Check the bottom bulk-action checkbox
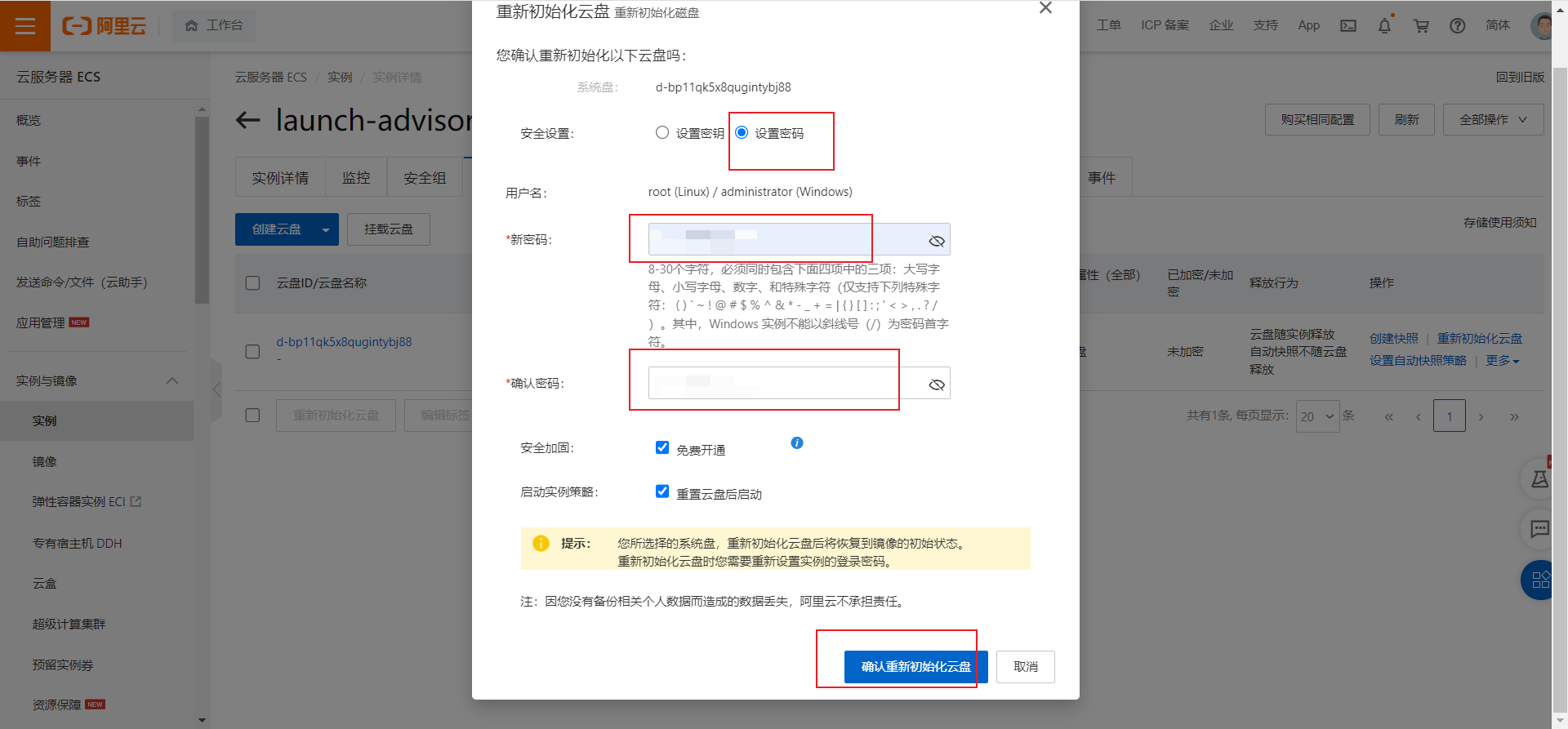The image size is (1568, 729). pyautogui.click(x=253, y=416)
